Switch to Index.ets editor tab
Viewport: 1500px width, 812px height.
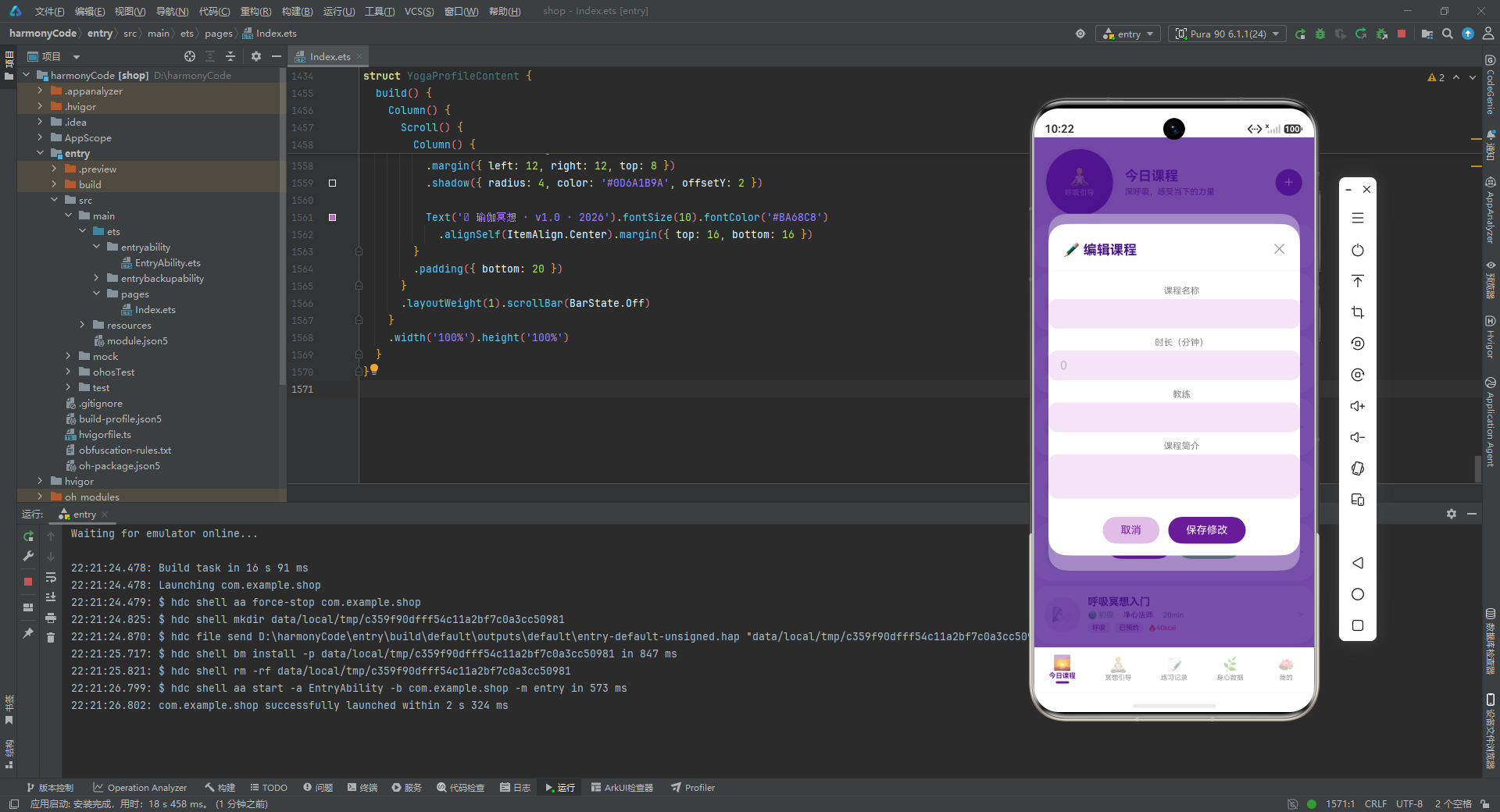point(330,56)
